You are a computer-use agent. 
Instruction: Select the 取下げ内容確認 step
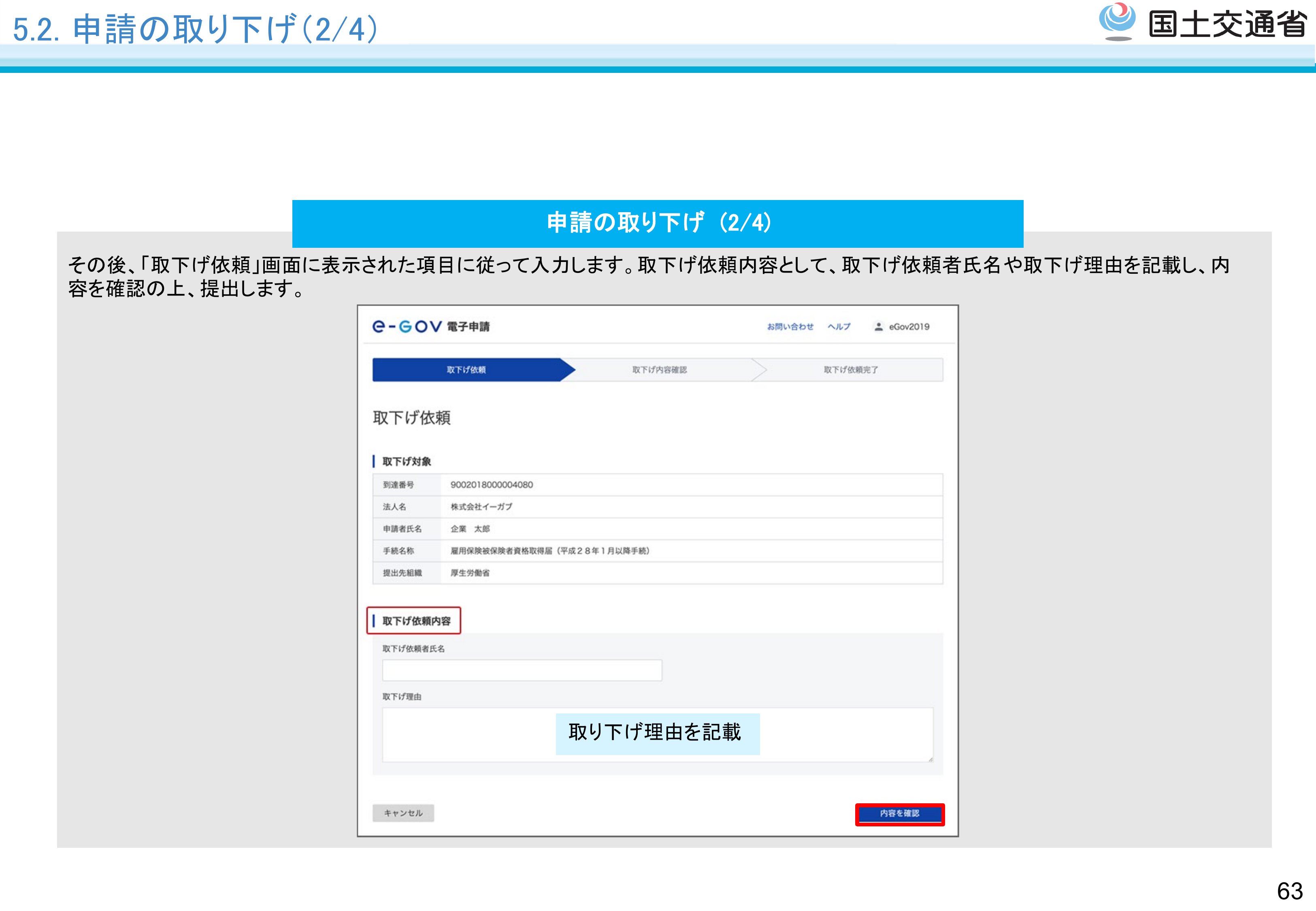click(659, 370)
